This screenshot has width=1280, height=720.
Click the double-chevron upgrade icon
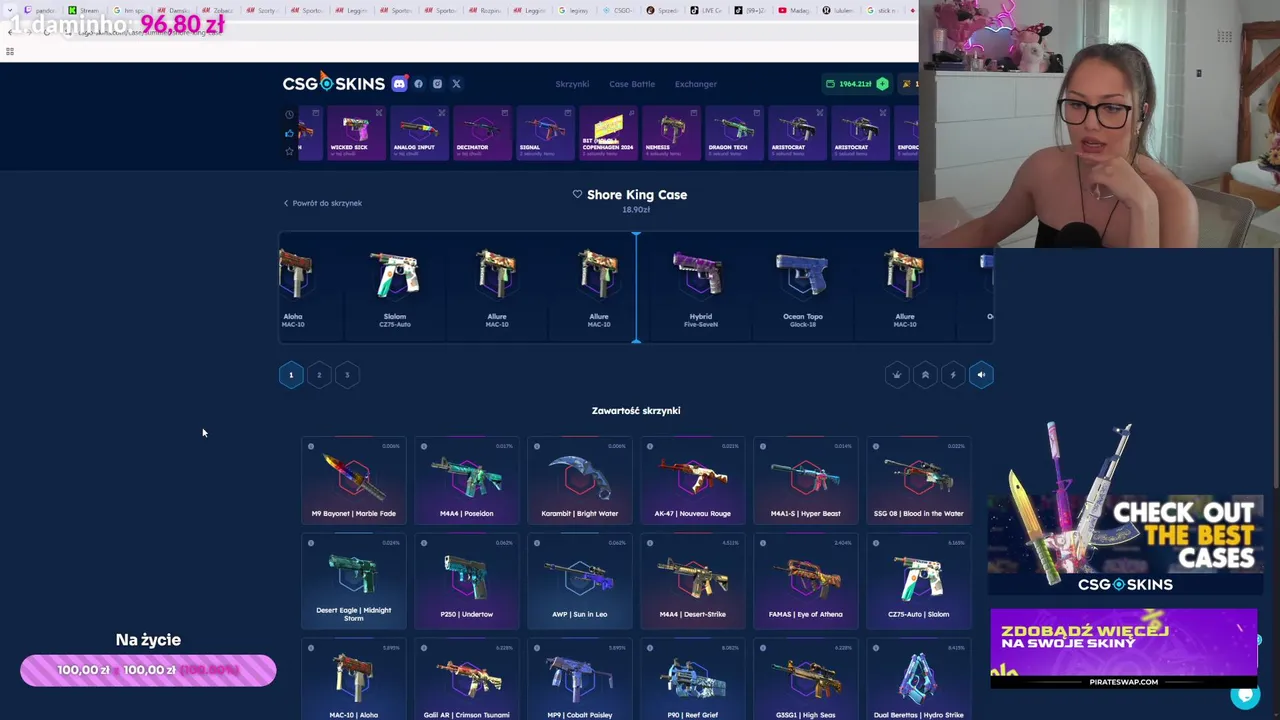pyautogui.click(x=925, y=375)
